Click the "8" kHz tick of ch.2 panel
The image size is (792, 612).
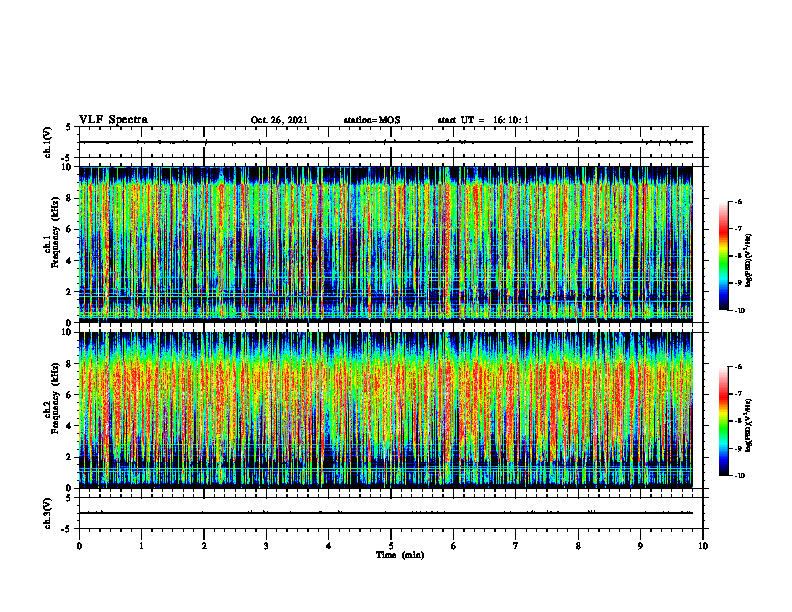[x=69, y=364]
